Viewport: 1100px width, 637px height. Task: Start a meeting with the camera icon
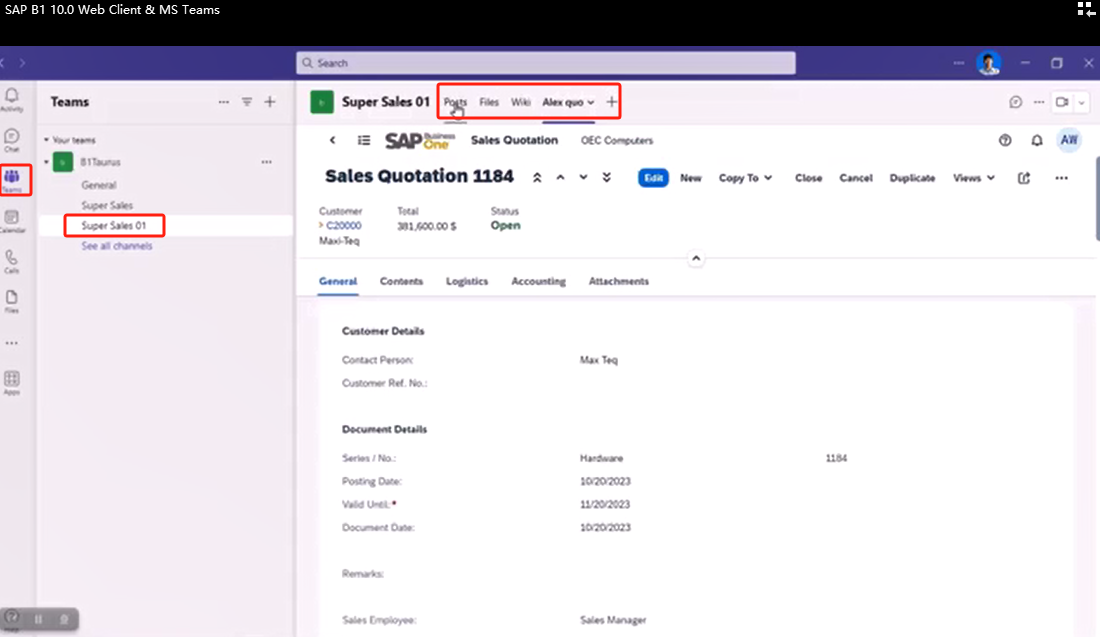1062,102
